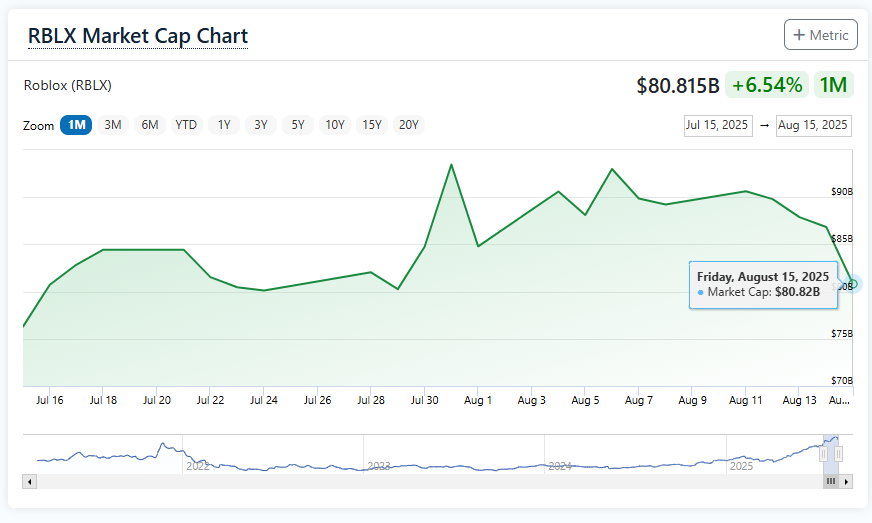The image size is (872, 523).
Task: Click the Friday, August 15, 2025 tooltip
Action: click(x=763, y=284)
